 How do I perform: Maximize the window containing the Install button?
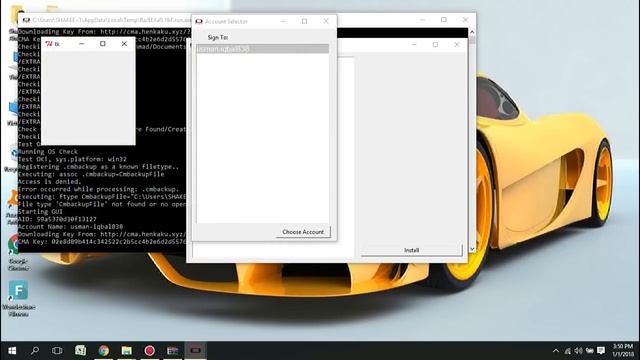coord(435,44)
